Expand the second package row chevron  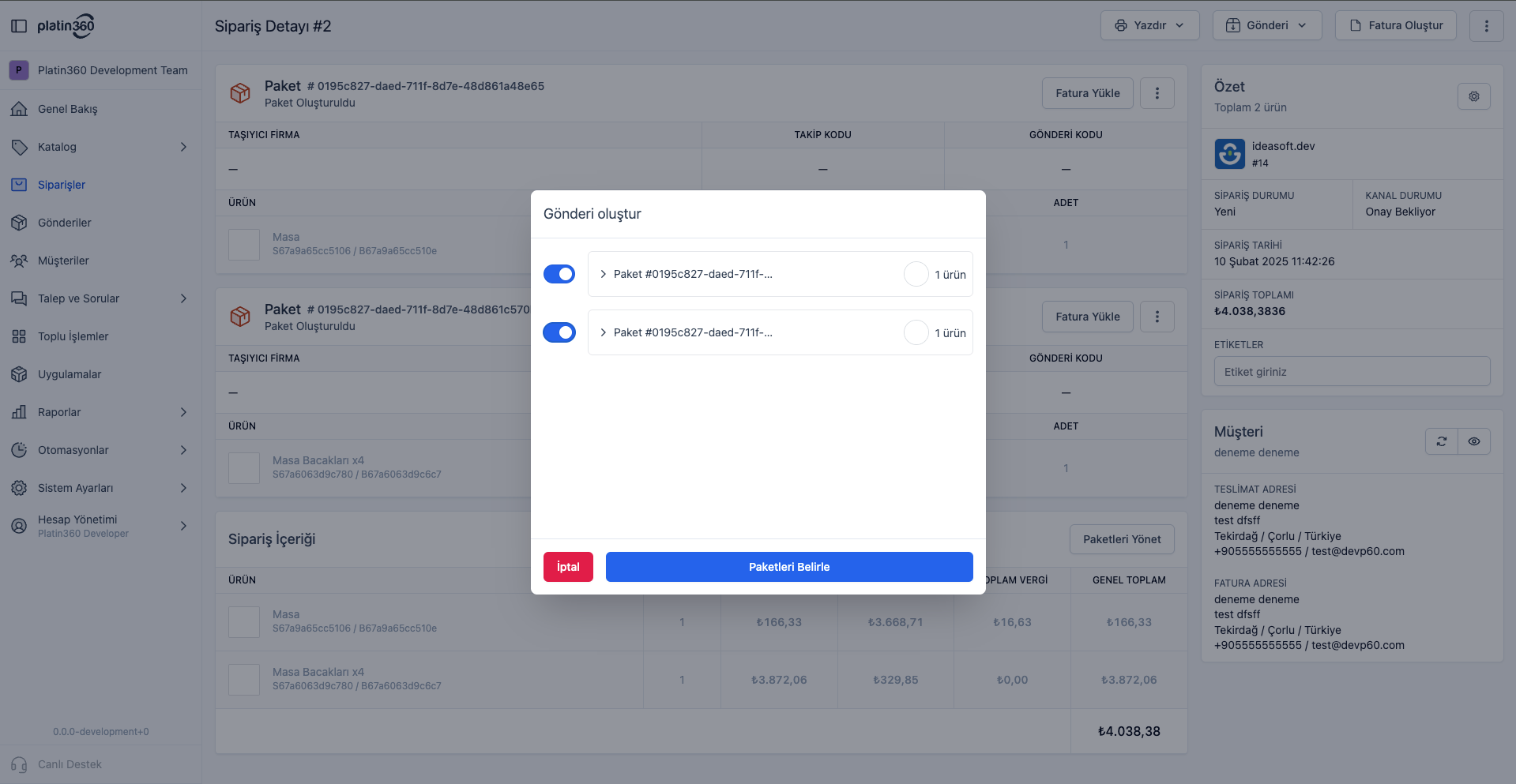click(604, 332)
